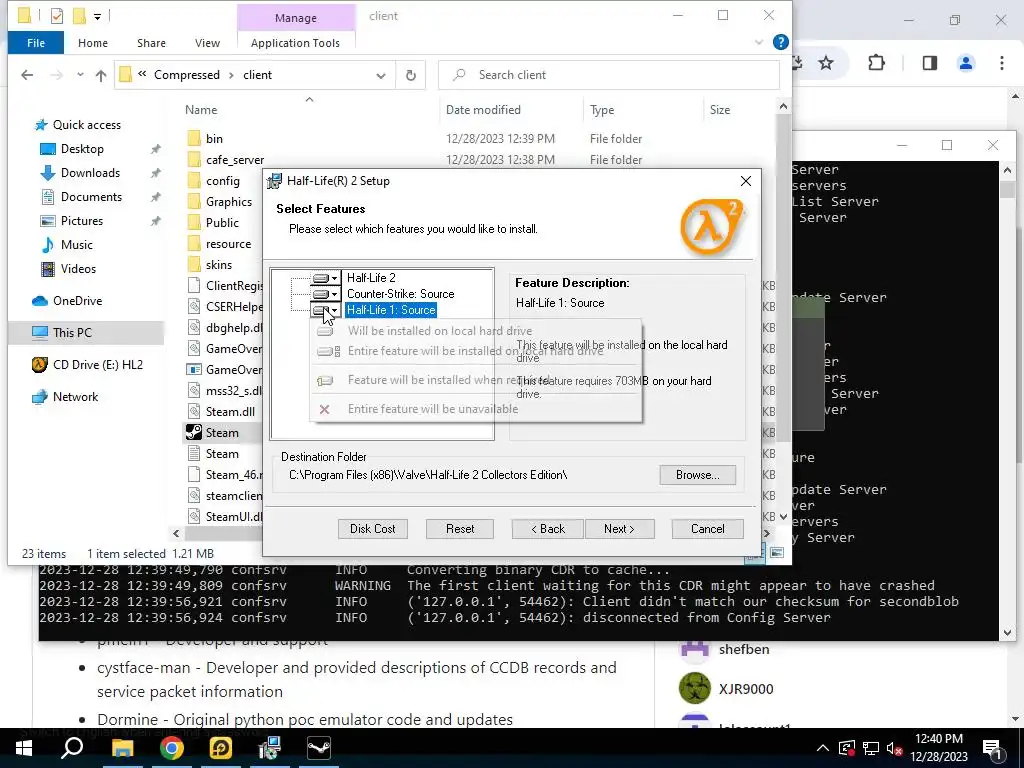Open Explorer help icon
Screen dimensions: 1024x768
click(x=780, y=42)
